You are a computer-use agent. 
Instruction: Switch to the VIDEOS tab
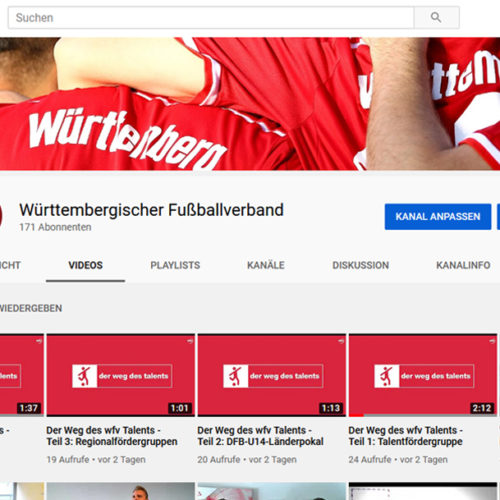(x=85, y=265)
